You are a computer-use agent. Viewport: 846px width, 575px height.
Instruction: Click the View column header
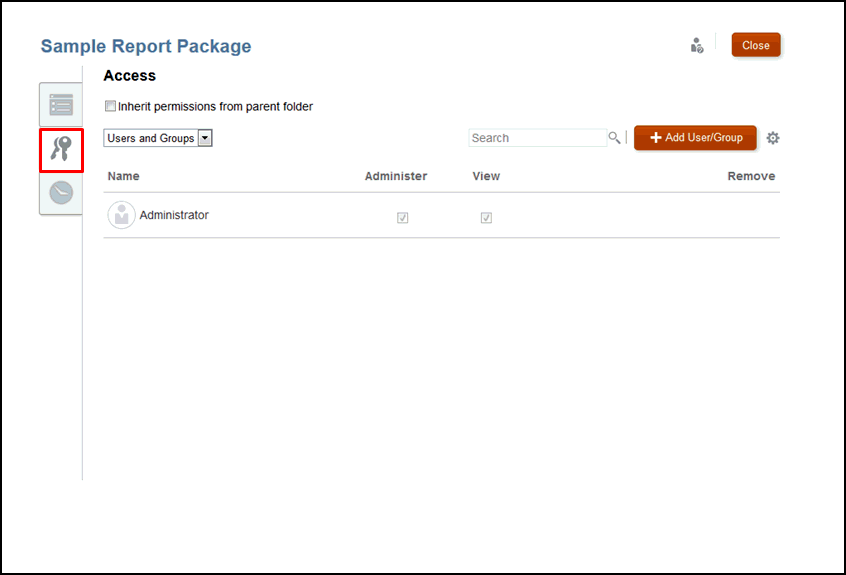click(x=486, y=176)
